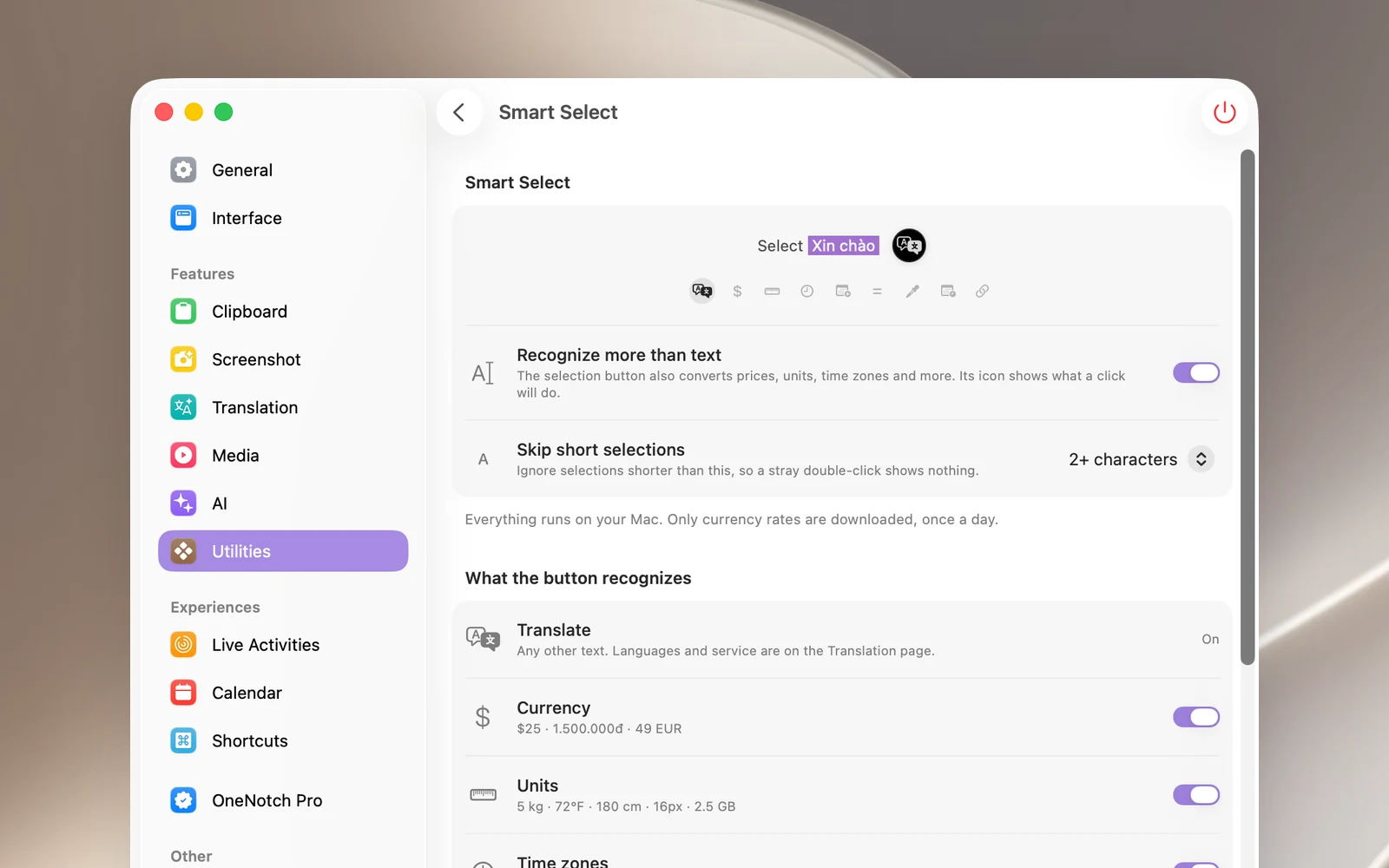Click the Recognize more than text cursor icon
Viewport: 1389px width, 868px height.
(x=483, y=373)
